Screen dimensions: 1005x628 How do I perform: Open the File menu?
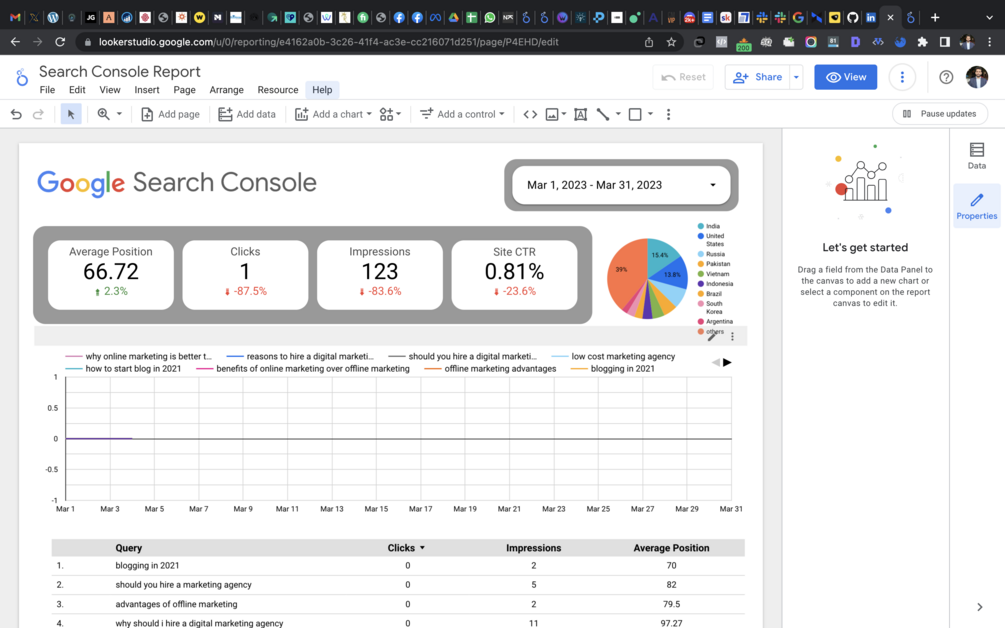click(x=47, y=90)
